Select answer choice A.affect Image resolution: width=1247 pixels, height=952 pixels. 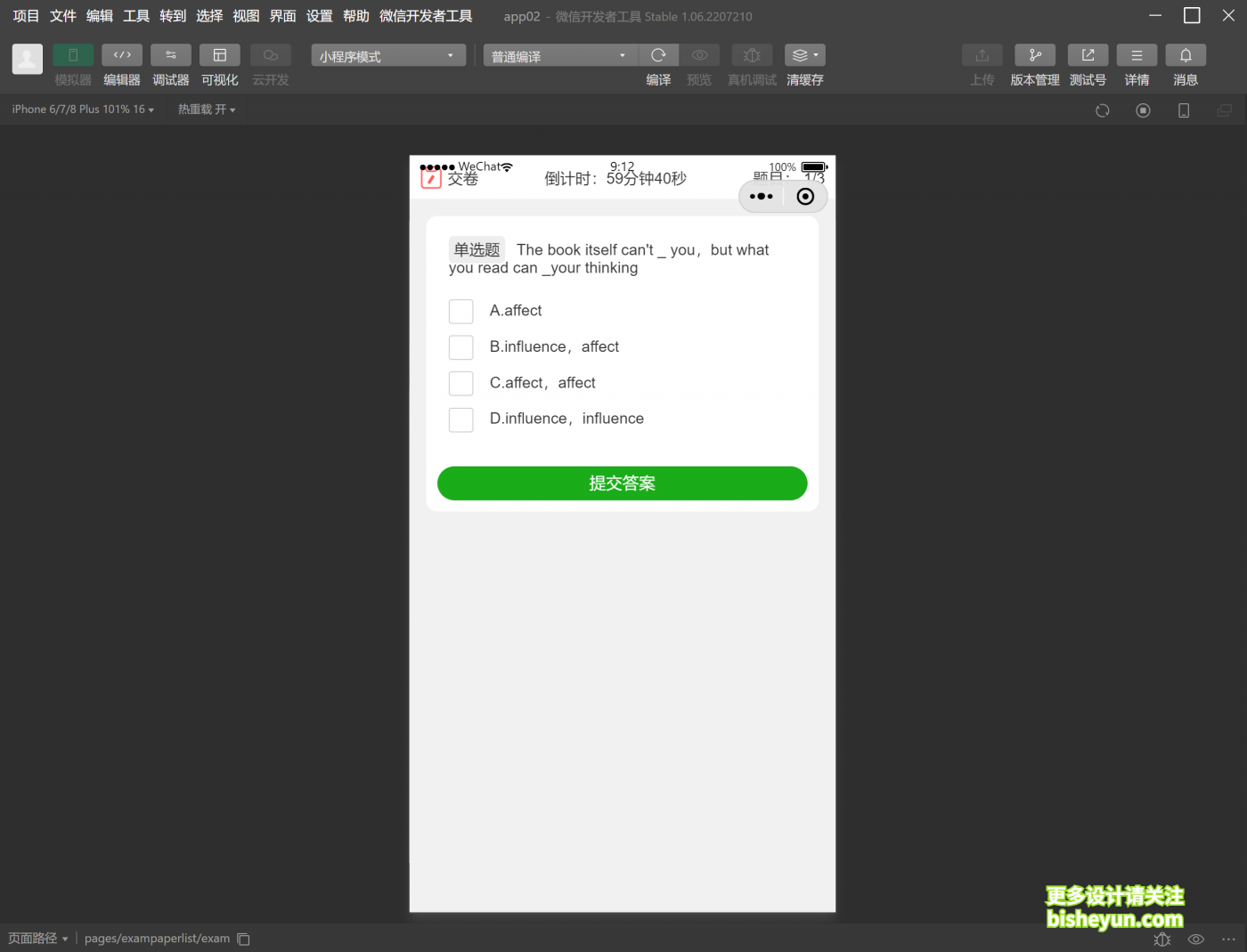click(x=460, y=311)
